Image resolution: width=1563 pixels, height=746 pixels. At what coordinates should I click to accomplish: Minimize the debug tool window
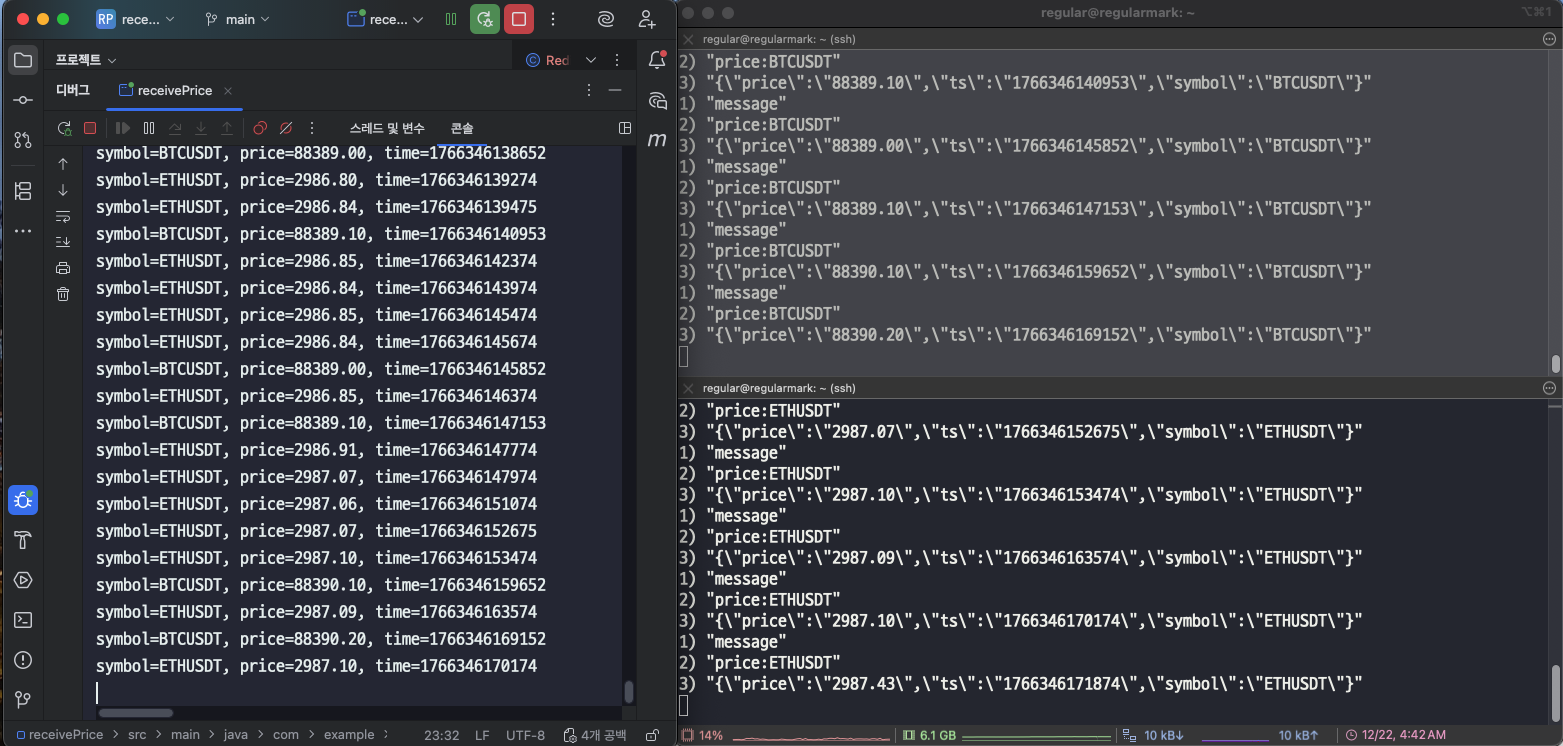615,90
